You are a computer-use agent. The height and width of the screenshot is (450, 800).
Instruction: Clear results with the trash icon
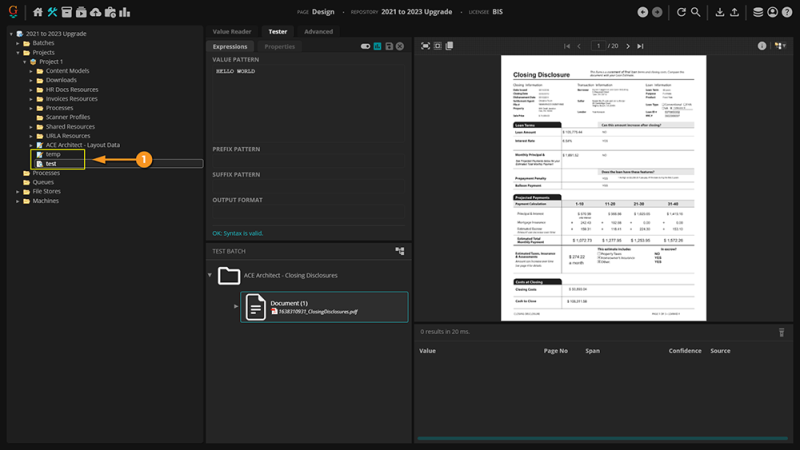(x=782, y=333)
